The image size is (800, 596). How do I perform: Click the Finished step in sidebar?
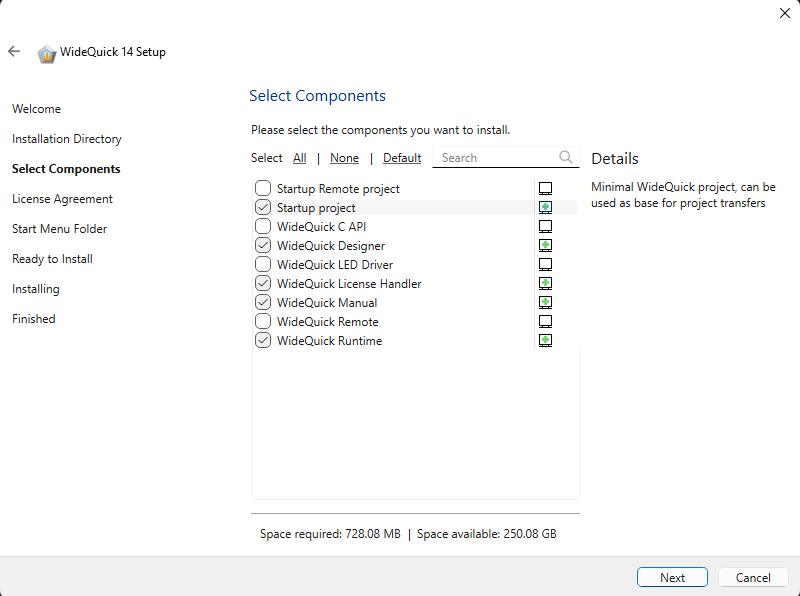point(34,319)
